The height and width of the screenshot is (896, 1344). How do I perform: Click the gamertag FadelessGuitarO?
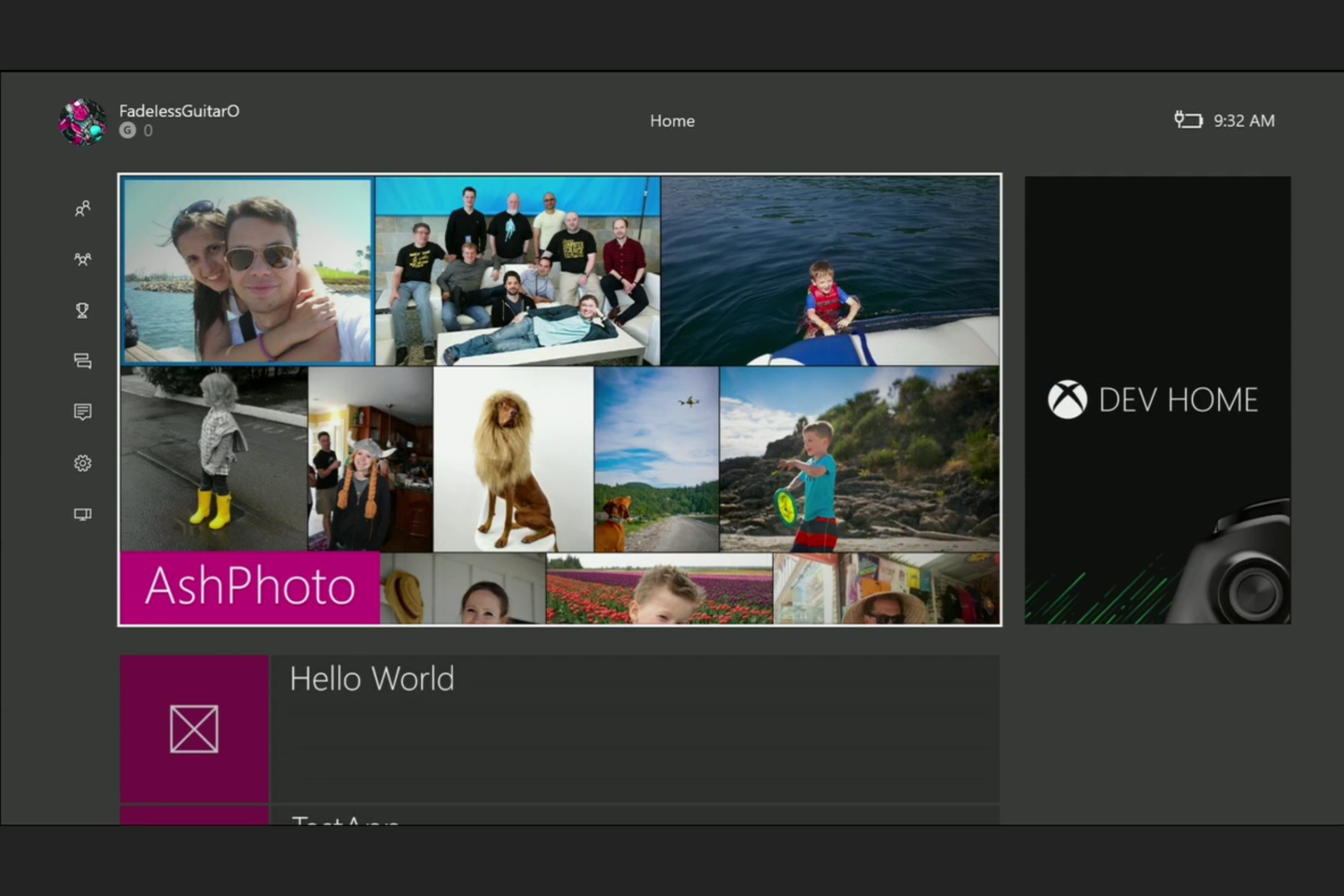point(179,110)
